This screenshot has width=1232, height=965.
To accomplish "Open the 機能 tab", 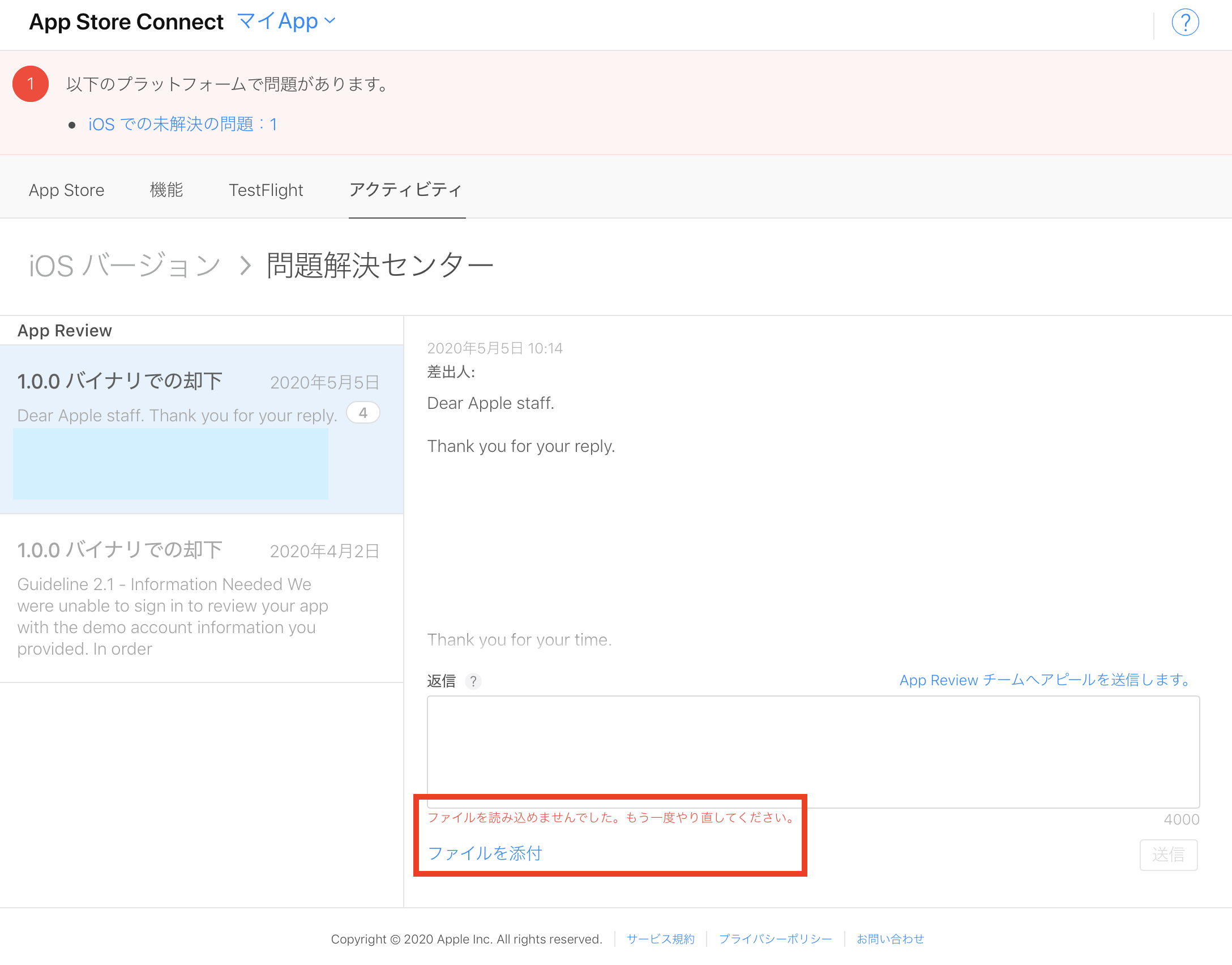I will (x=165, y=190).
